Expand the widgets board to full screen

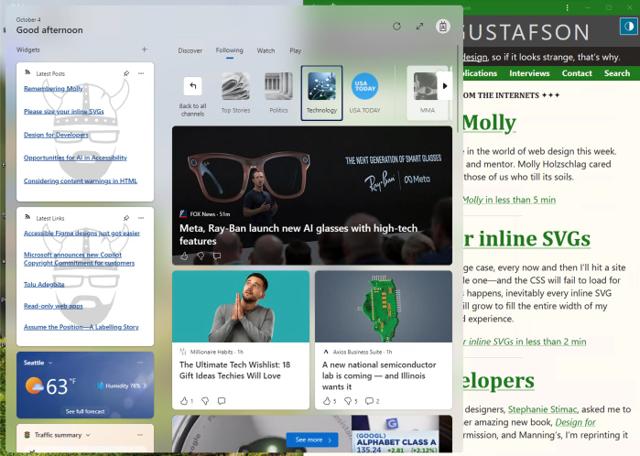(420, 26)
